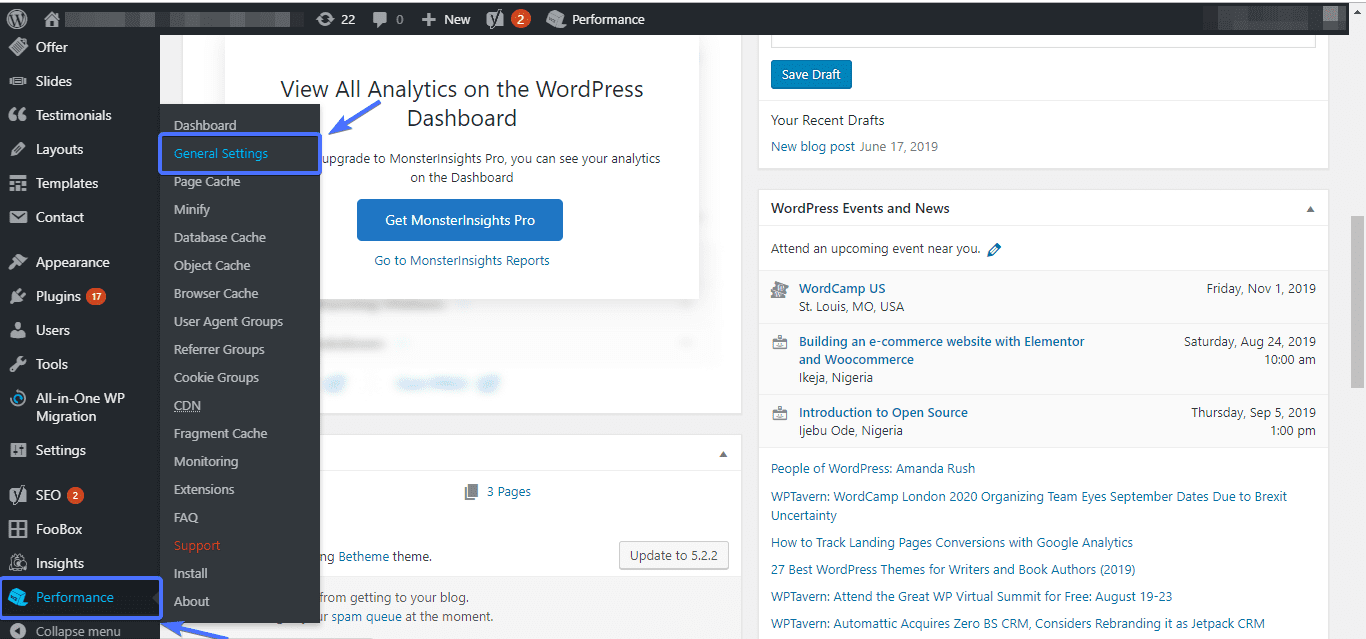Click the Performance cube icon in admin bar
1366x639 pixels.
pyautogui.click(x=556, y=19)
